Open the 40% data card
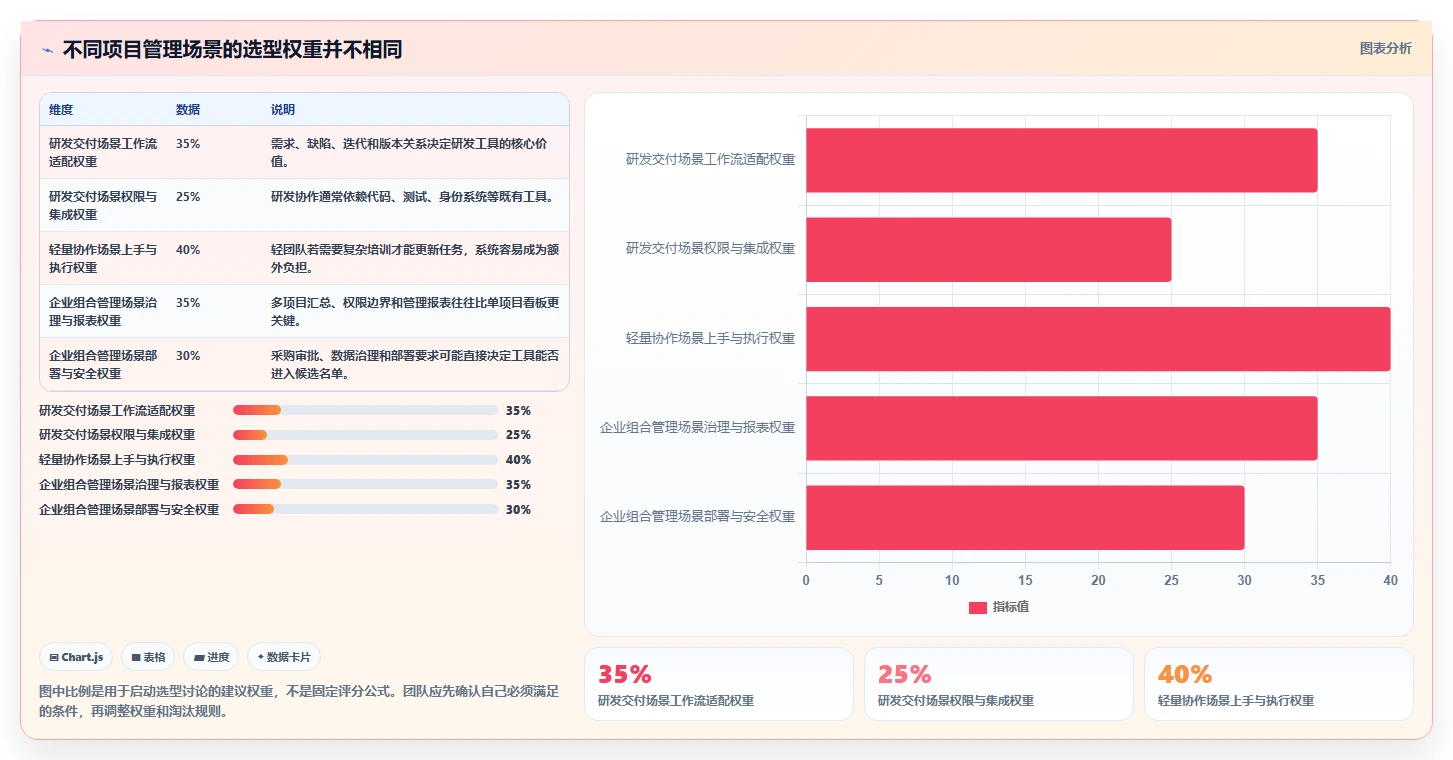1453x760 pixels. coord(1279,684)
